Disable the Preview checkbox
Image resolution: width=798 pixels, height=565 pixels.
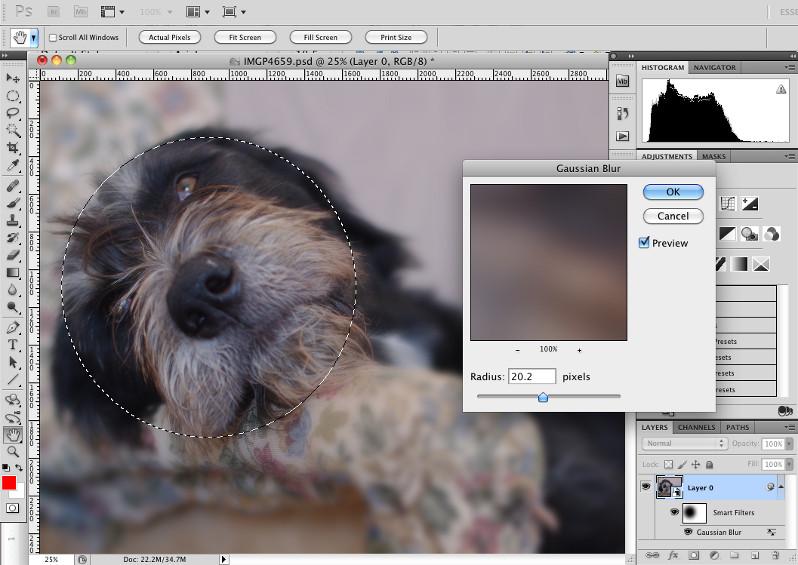[645, 242]
